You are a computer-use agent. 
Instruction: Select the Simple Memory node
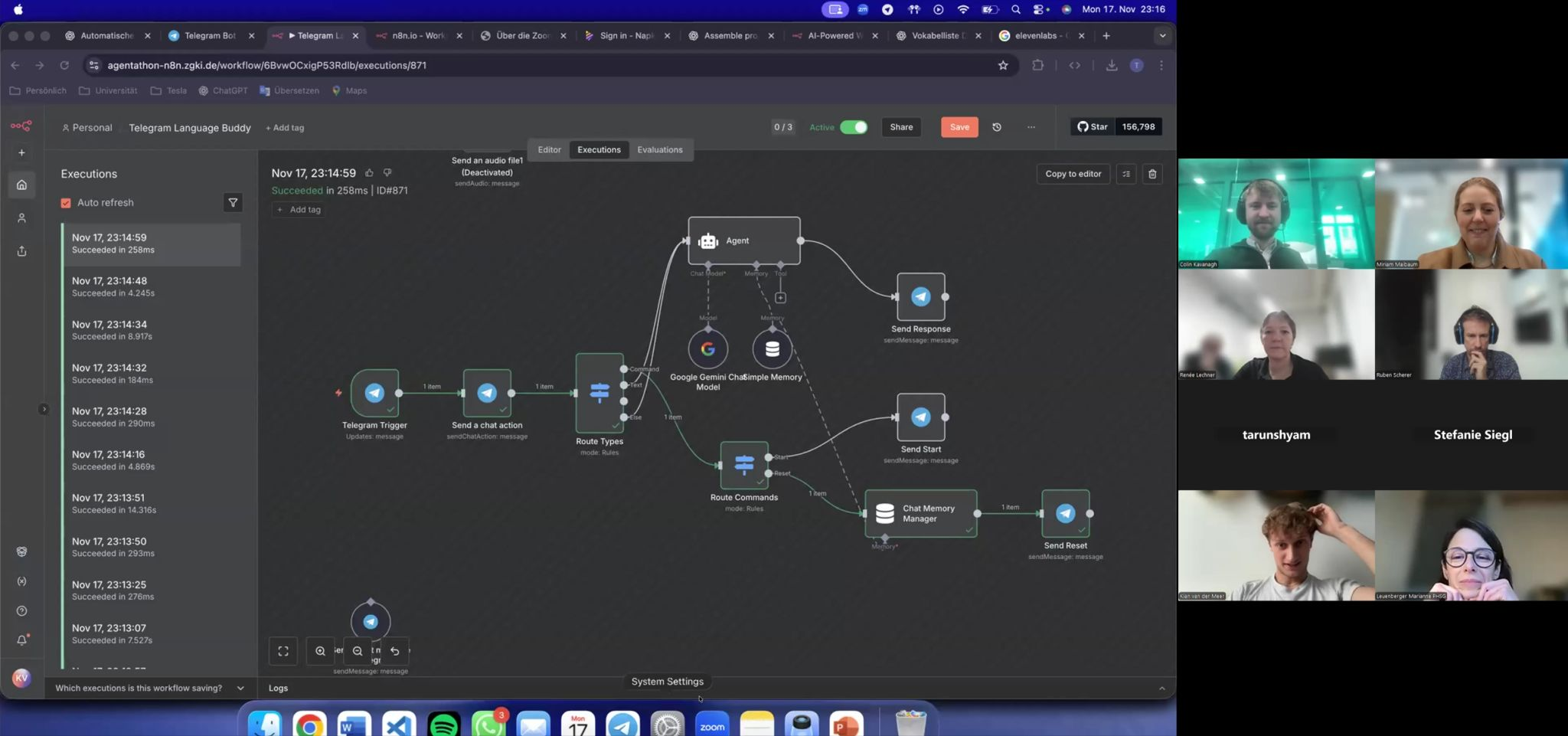tap(772, 349)
